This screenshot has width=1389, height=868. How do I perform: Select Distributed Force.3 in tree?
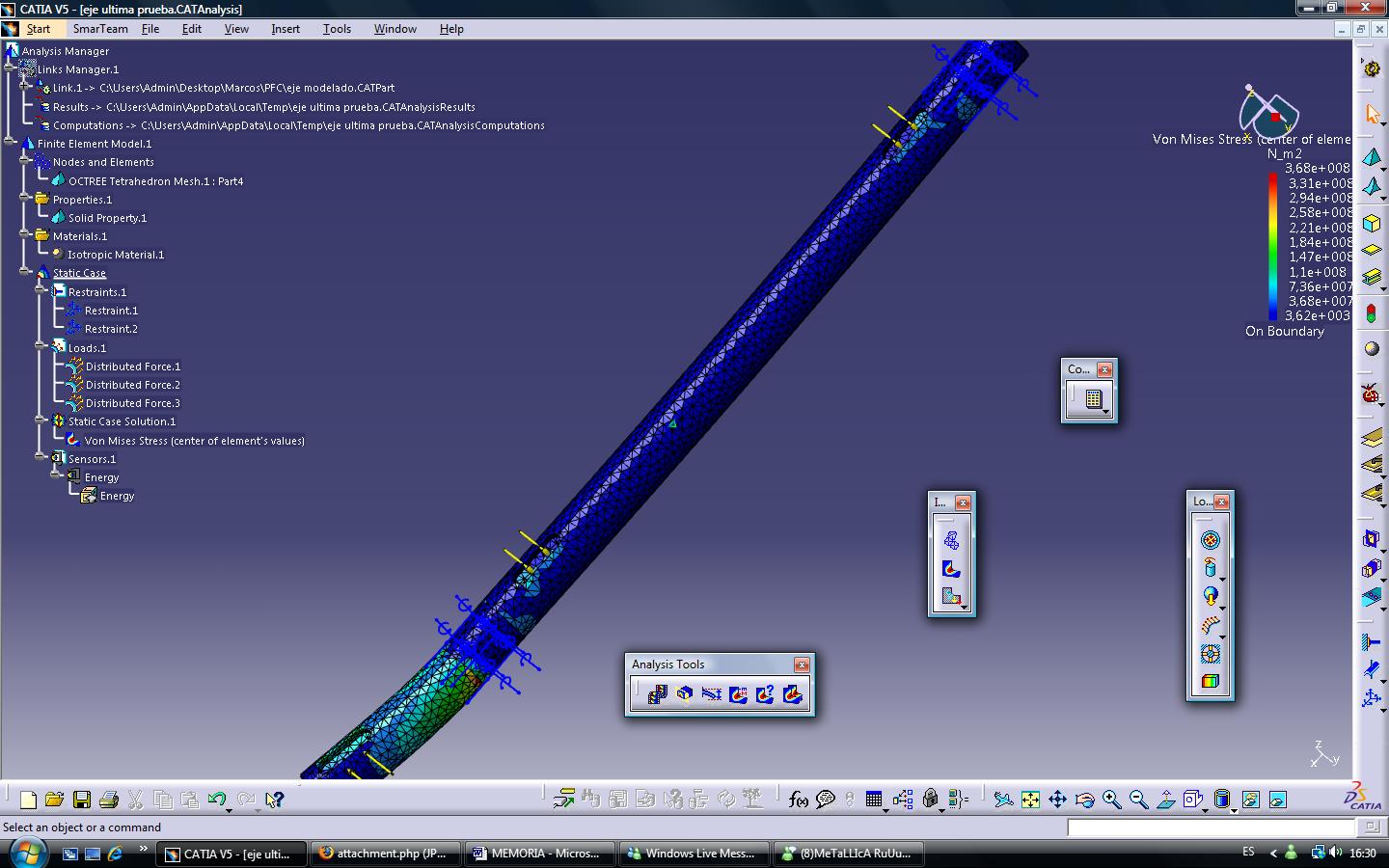pyautogui.click(x=133, y=403)
